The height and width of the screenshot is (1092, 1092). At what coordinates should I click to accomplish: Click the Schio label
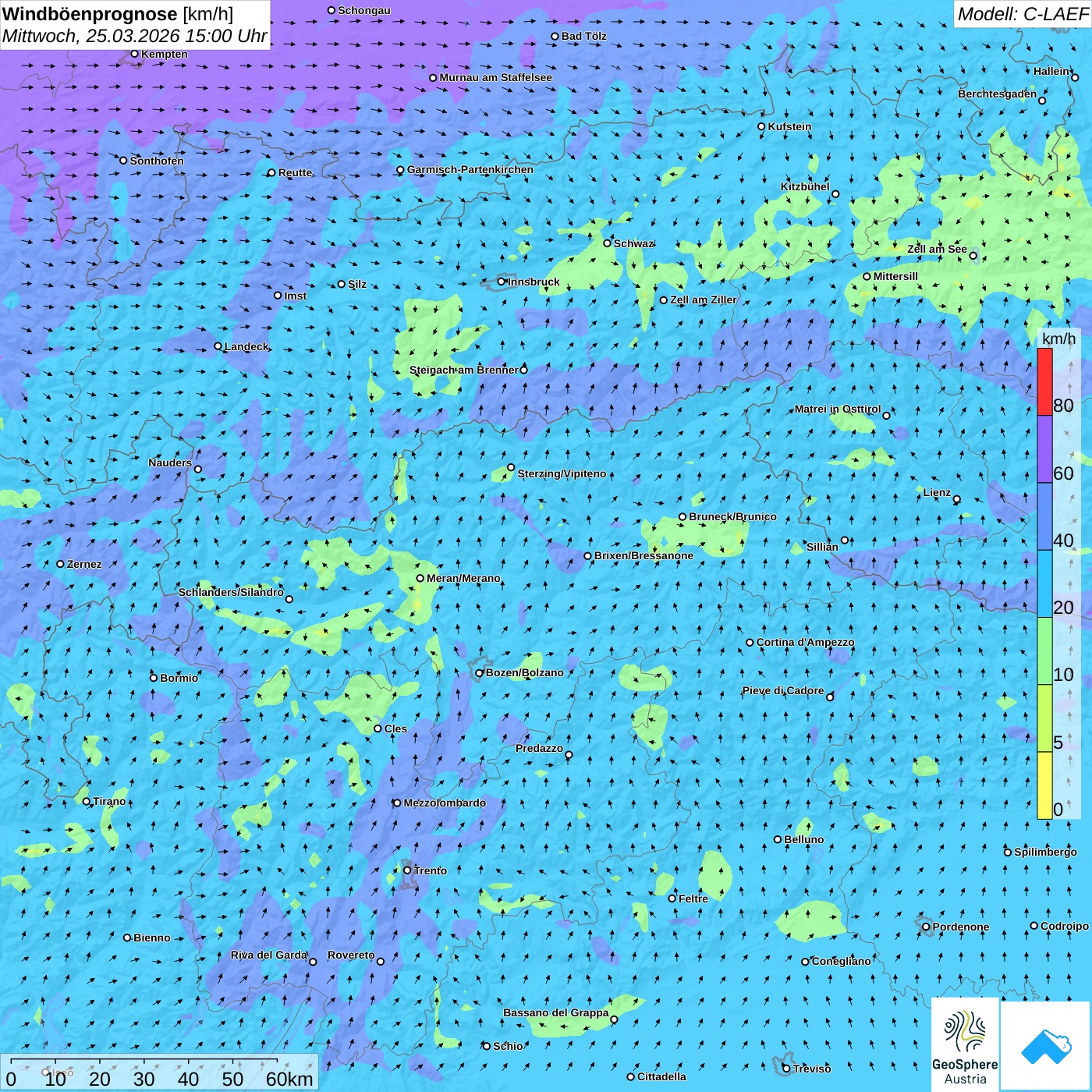pyautogui.click(x=508, y=1046)
